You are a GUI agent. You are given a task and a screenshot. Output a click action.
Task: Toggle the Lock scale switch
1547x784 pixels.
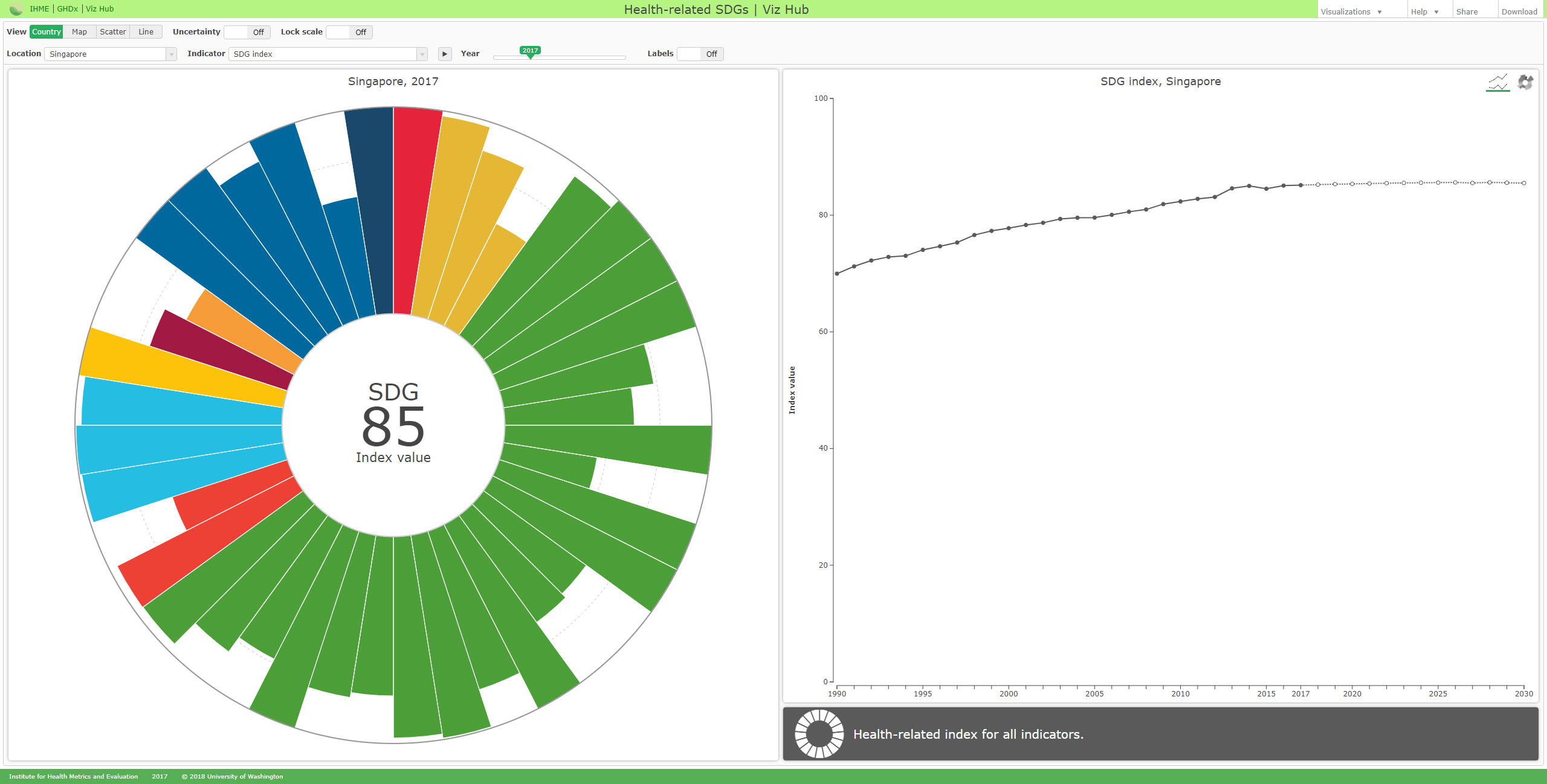tap(349, 32)
